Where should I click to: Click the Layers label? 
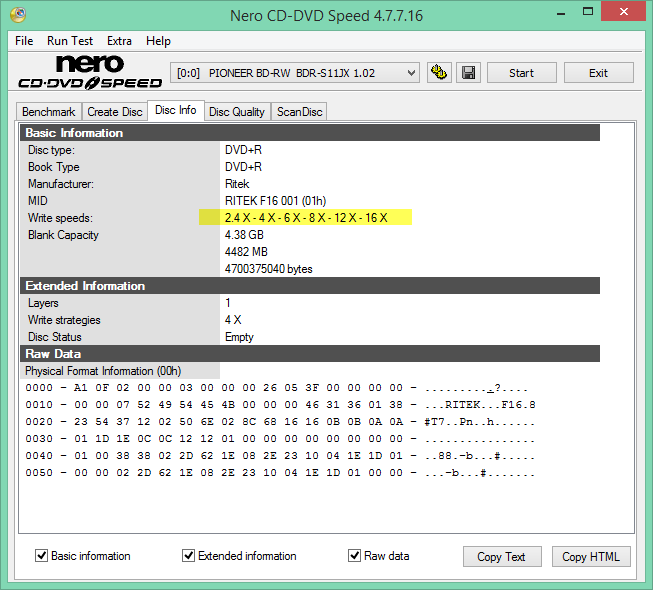coord(43,303)
